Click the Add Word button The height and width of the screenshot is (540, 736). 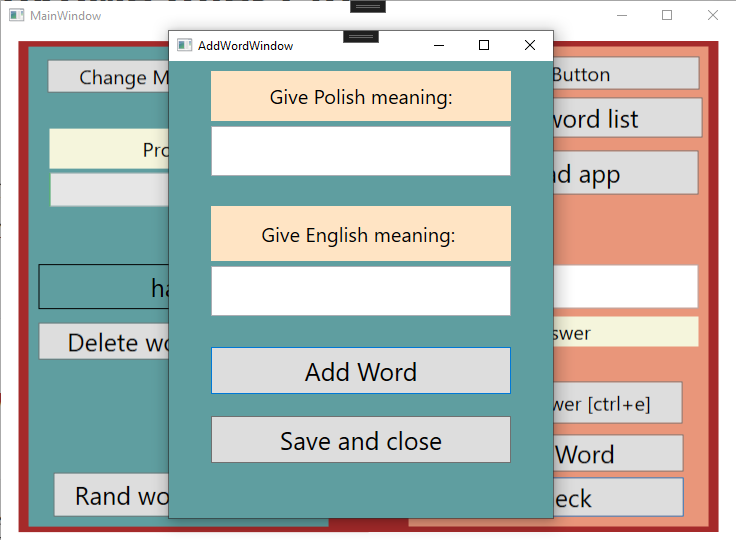coord(360,370)
